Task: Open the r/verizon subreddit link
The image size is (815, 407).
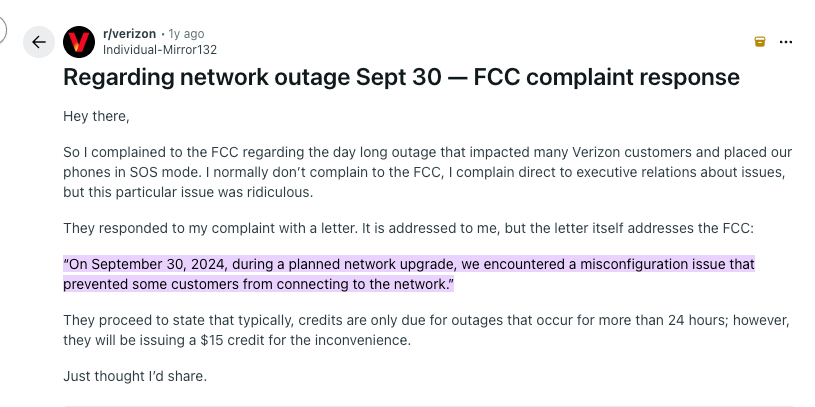Action: pyautogui.click(x=129, y=34)
